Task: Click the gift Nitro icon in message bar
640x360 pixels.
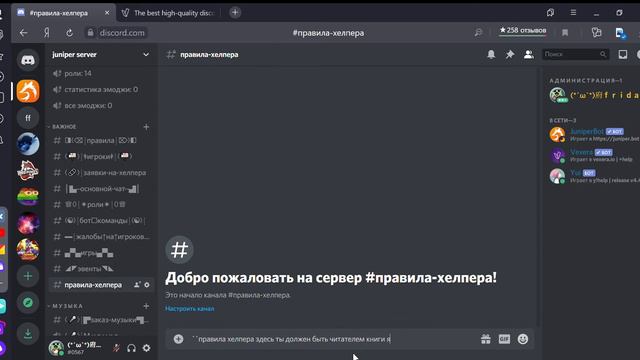Action: point(486,339)
